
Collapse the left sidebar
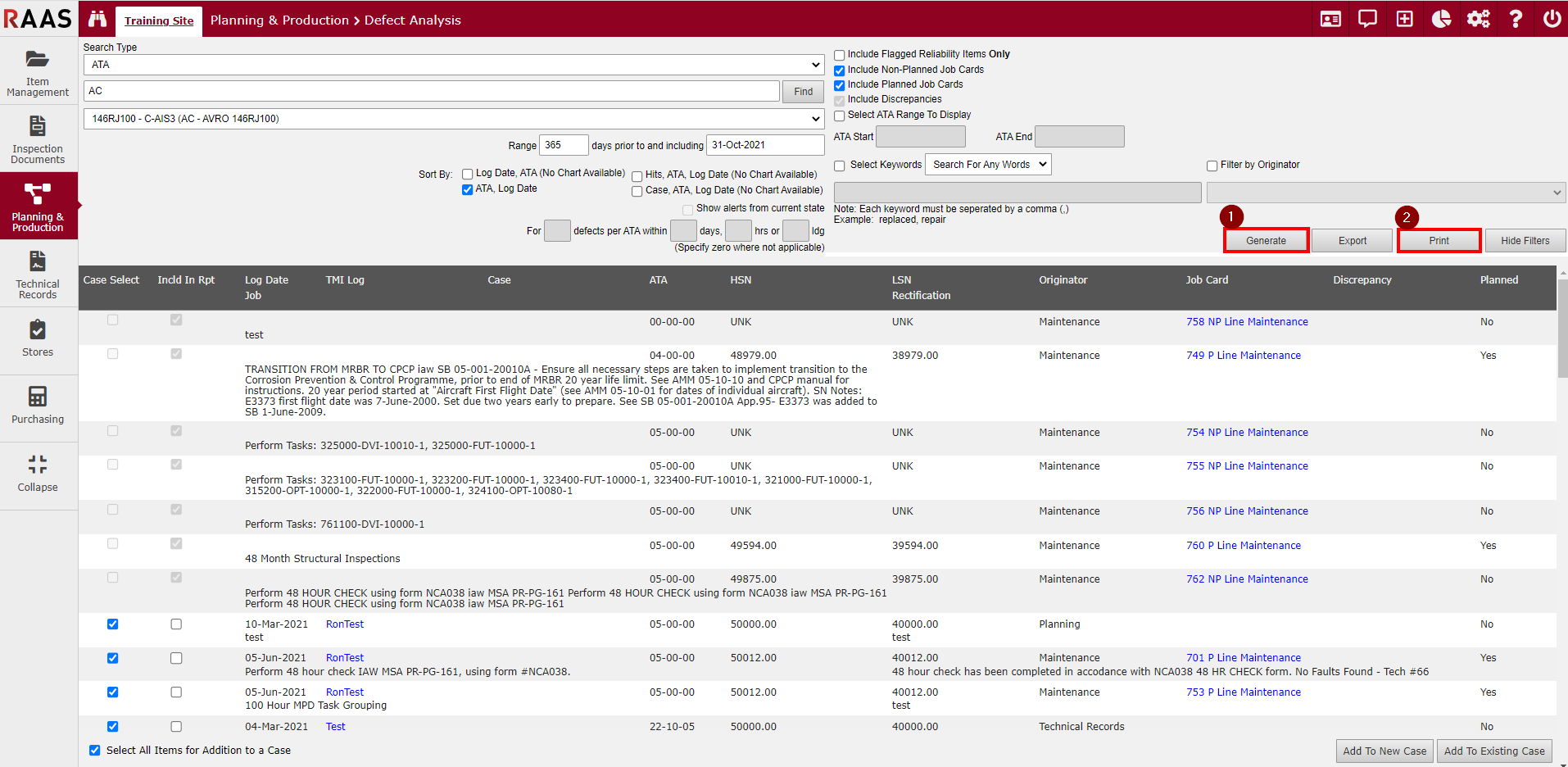[38, 474]
